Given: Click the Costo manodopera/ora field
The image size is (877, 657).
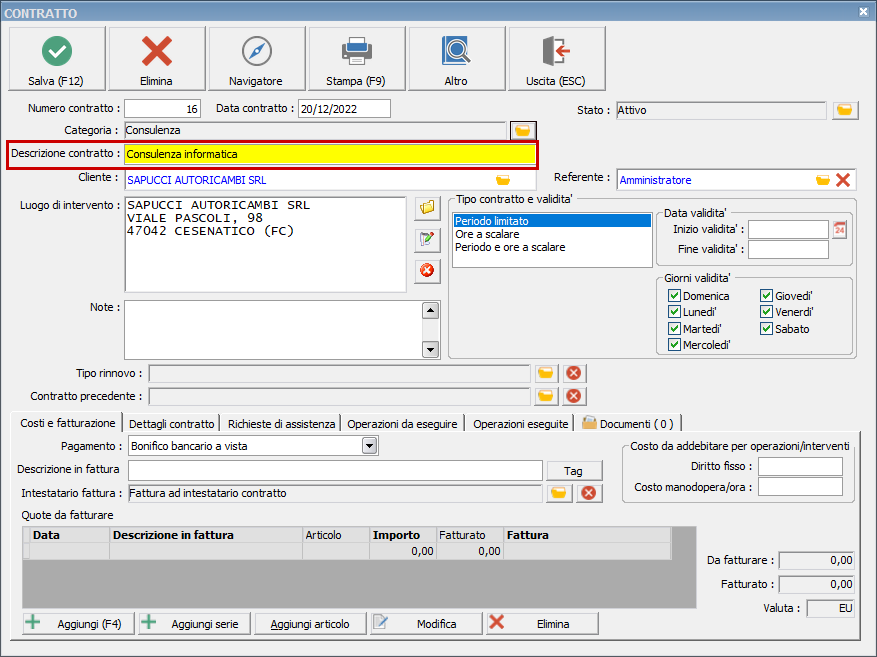Looking at the screenshot, I should (x=800, y=487).
